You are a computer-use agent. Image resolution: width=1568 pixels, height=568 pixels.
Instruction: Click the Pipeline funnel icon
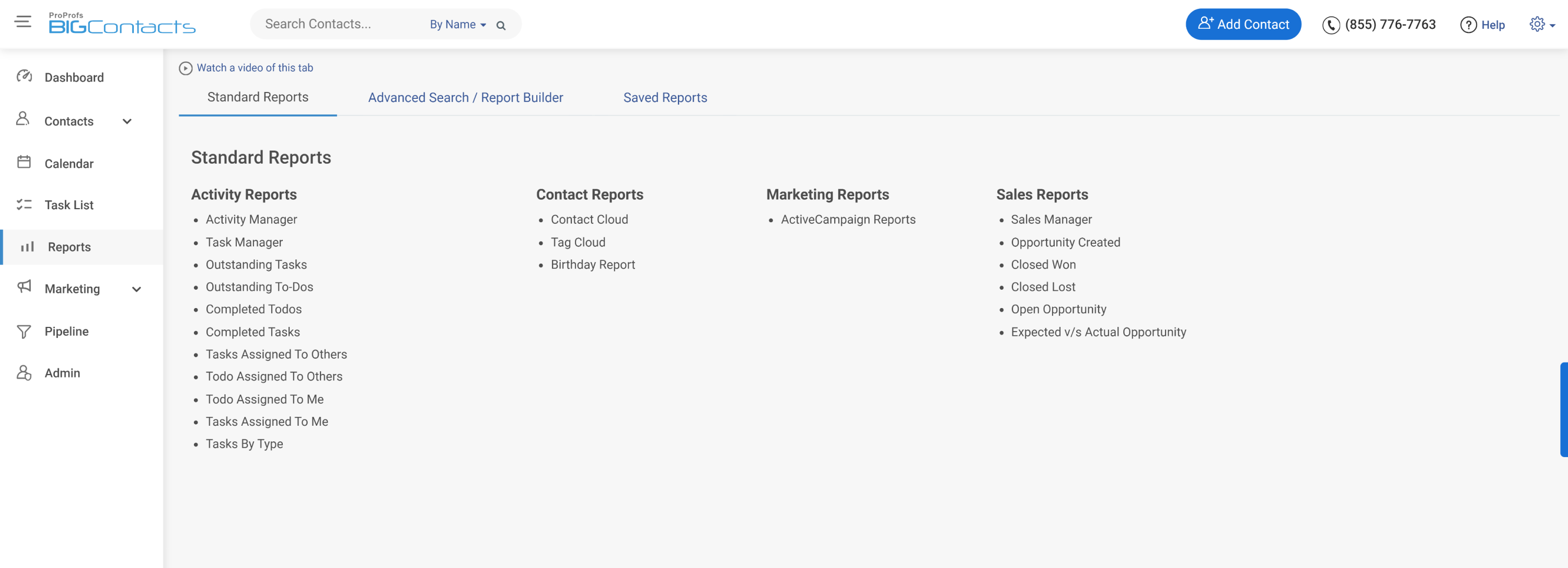click(24, 331)
